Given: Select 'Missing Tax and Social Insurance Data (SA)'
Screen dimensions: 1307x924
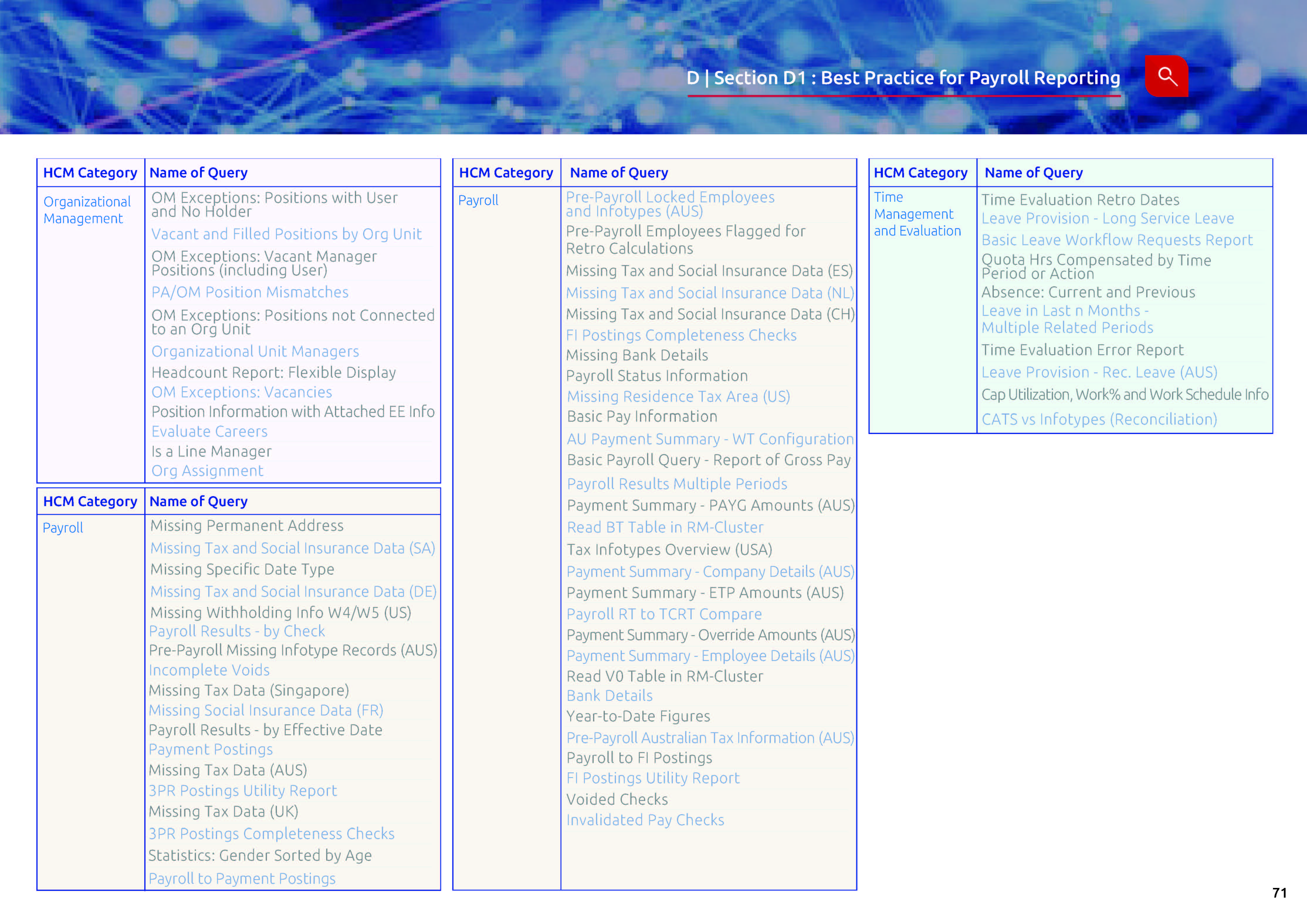Looking at the screenshot, I should (293, 548).
